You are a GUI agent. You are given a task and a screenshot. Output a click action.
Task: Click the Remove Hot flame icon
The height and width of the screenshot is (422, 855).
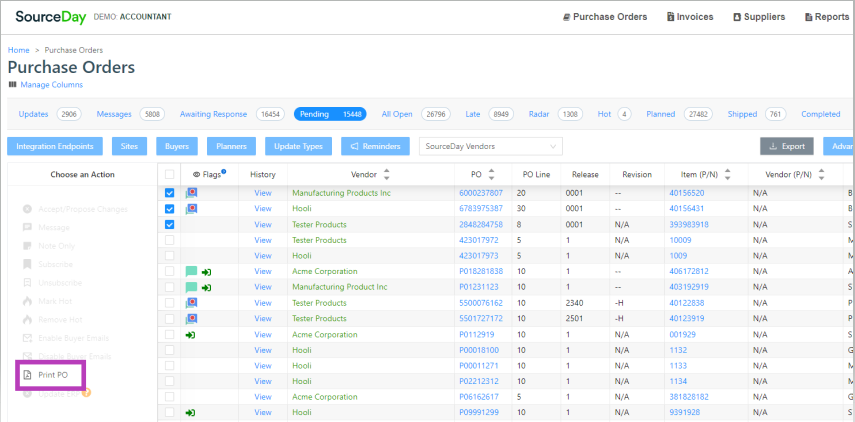[x=27, y=319]
